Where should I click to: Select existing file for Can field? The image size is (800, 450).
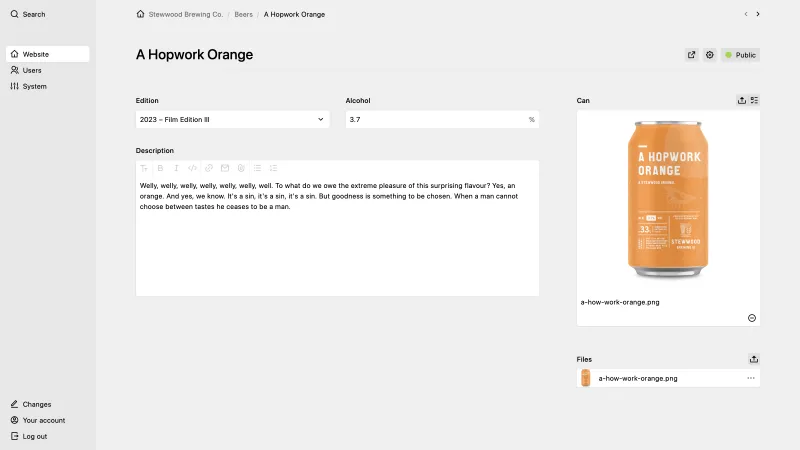754,101
